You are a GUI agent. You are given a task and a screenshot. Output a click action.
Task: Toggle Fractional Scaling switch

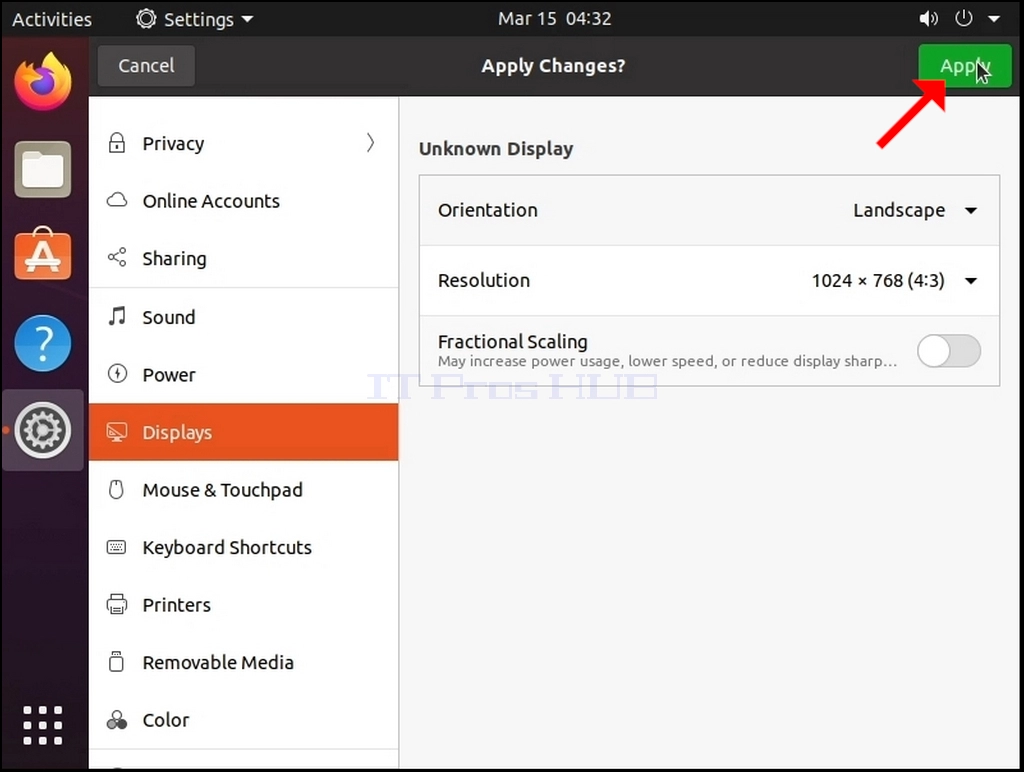[x=948, y=351]
